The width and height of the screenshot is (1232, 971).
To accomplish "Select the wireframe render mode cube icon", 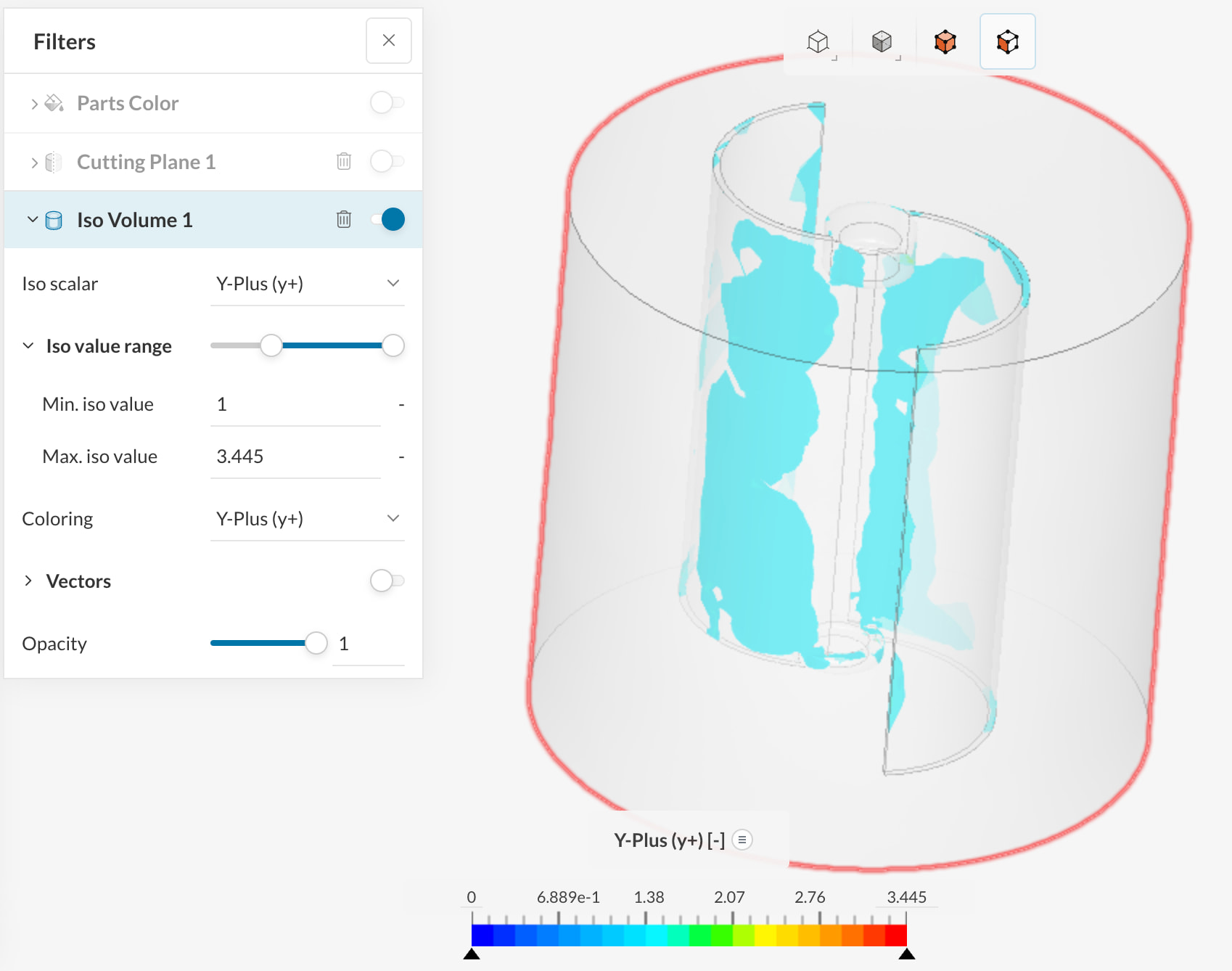I will click(818, 41).
